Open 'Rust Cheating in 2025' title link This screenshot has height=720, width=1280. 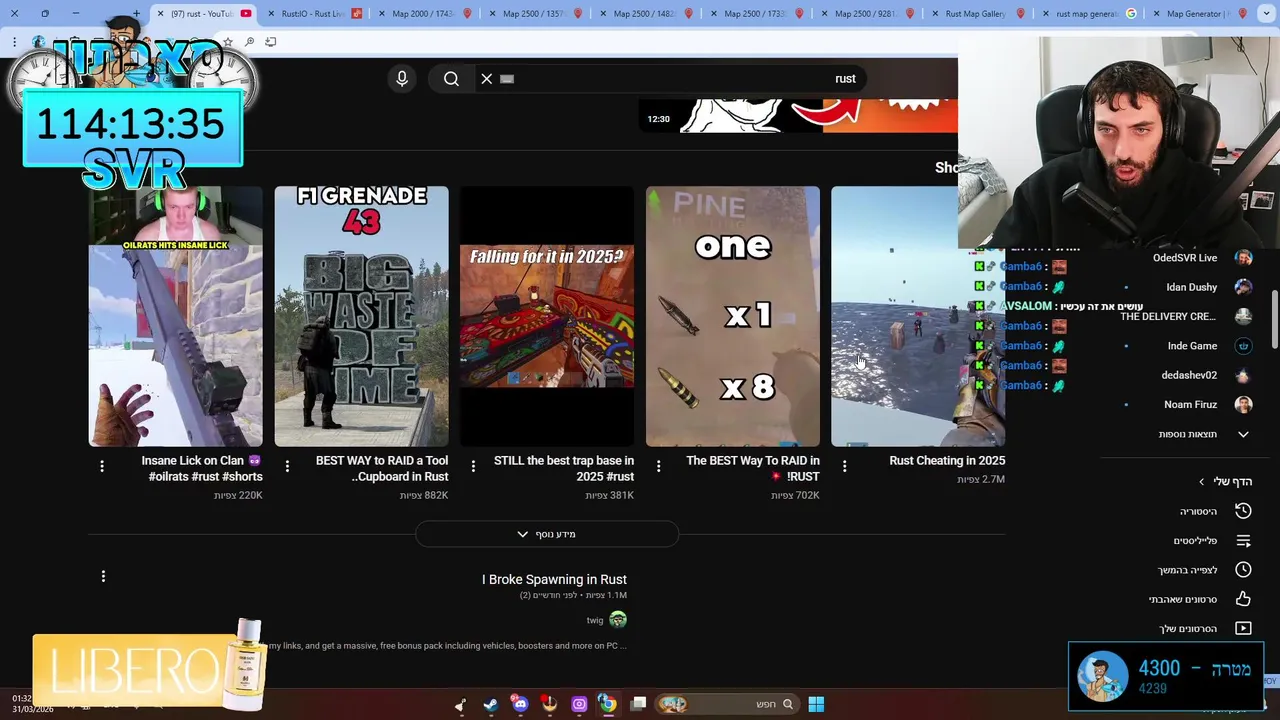coord(947,461)
